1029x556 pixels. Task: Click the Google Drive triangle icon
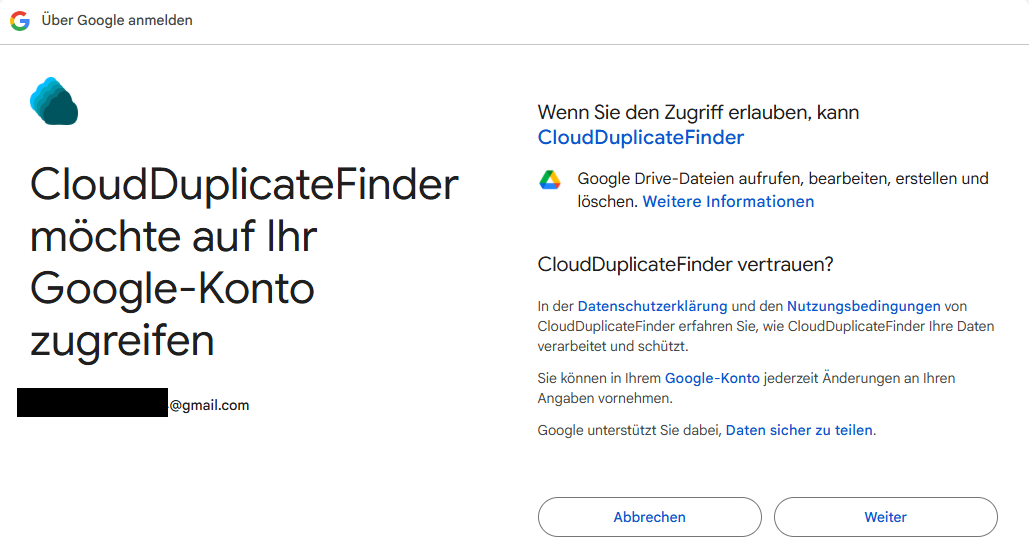click(x=550, y=180)
